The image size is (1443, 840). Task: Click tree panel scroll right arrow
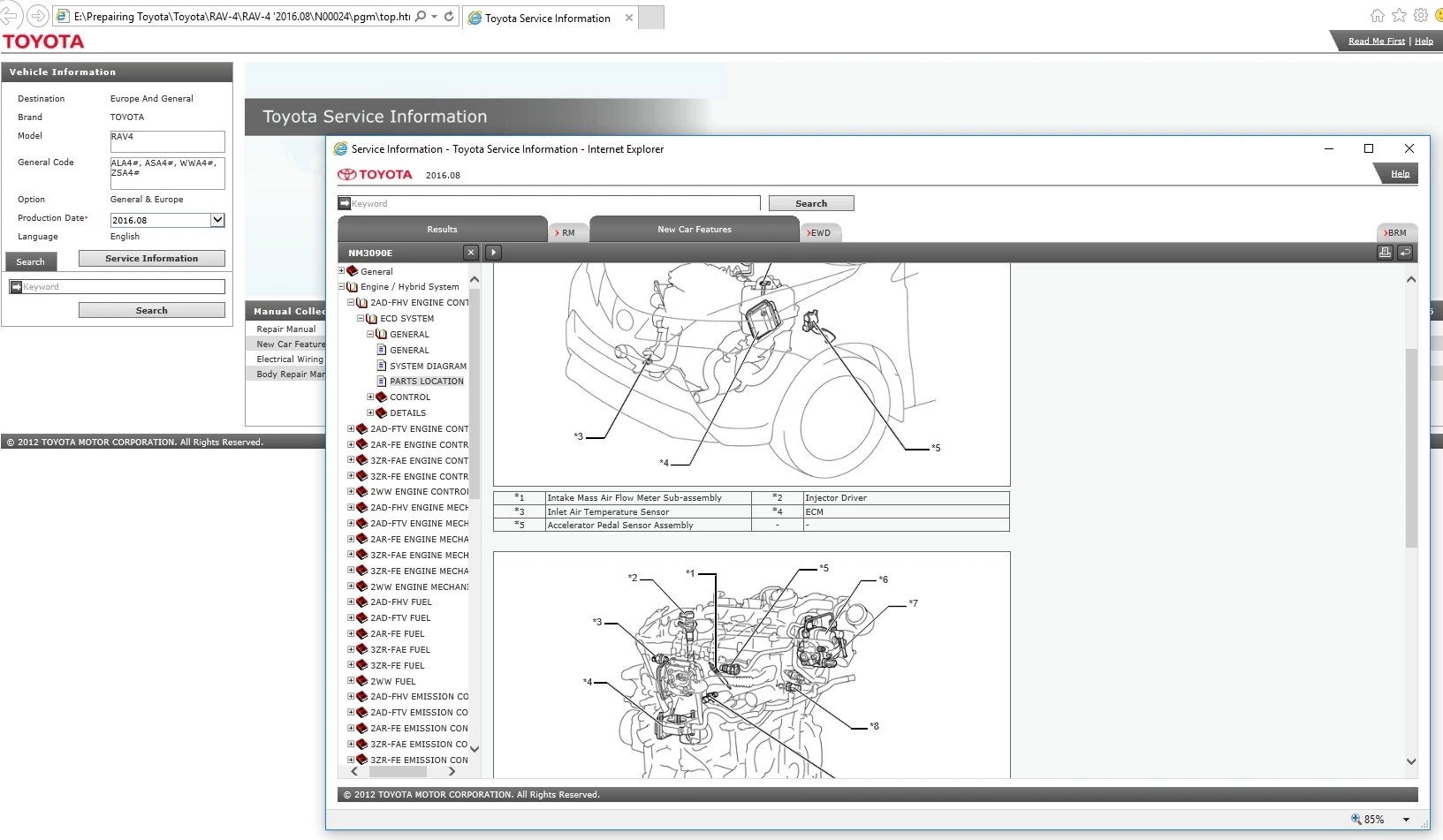point(452,771)
